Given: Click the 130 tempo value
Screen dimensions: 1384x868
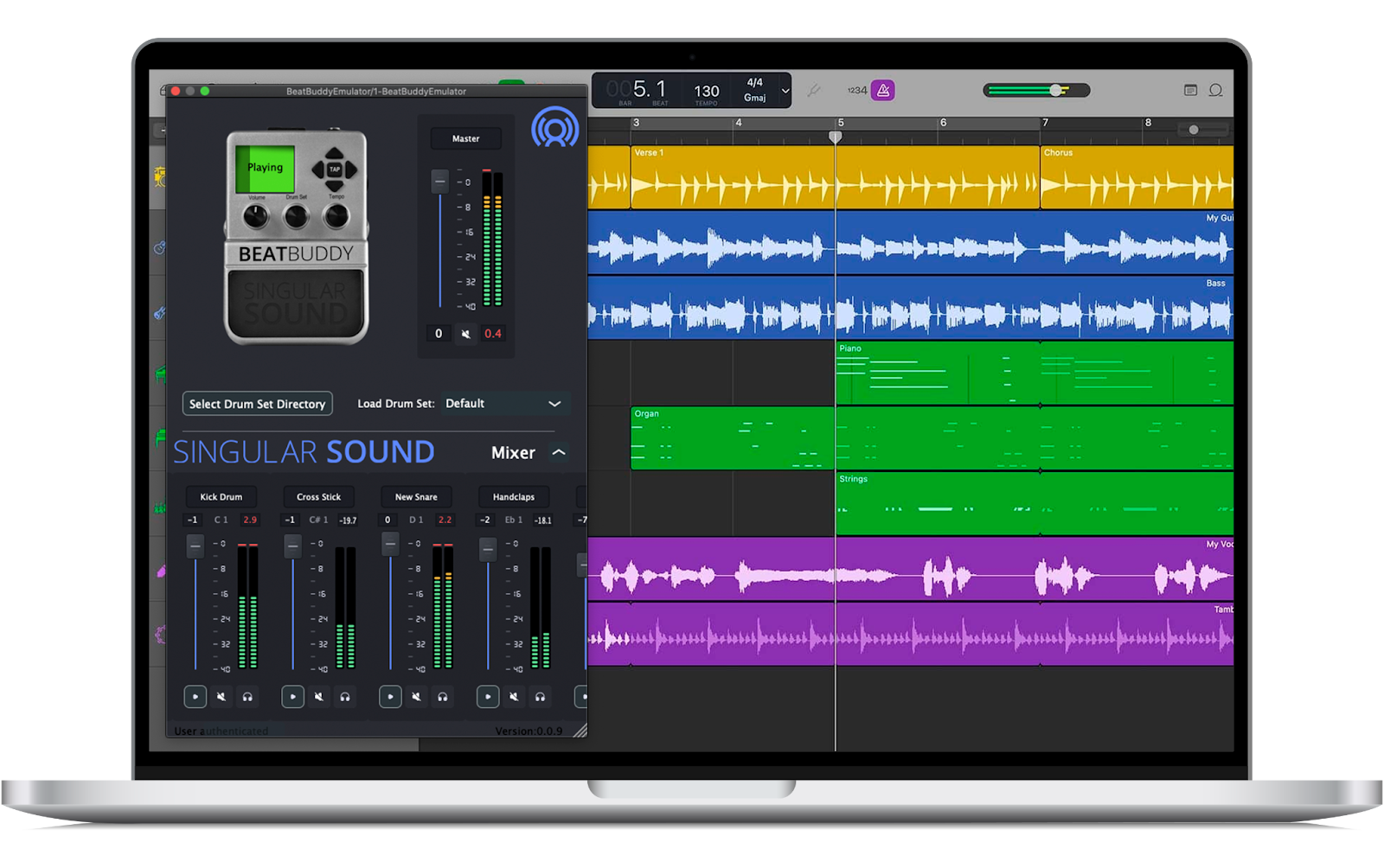Looking at the screenshot, I should point(707,91).
